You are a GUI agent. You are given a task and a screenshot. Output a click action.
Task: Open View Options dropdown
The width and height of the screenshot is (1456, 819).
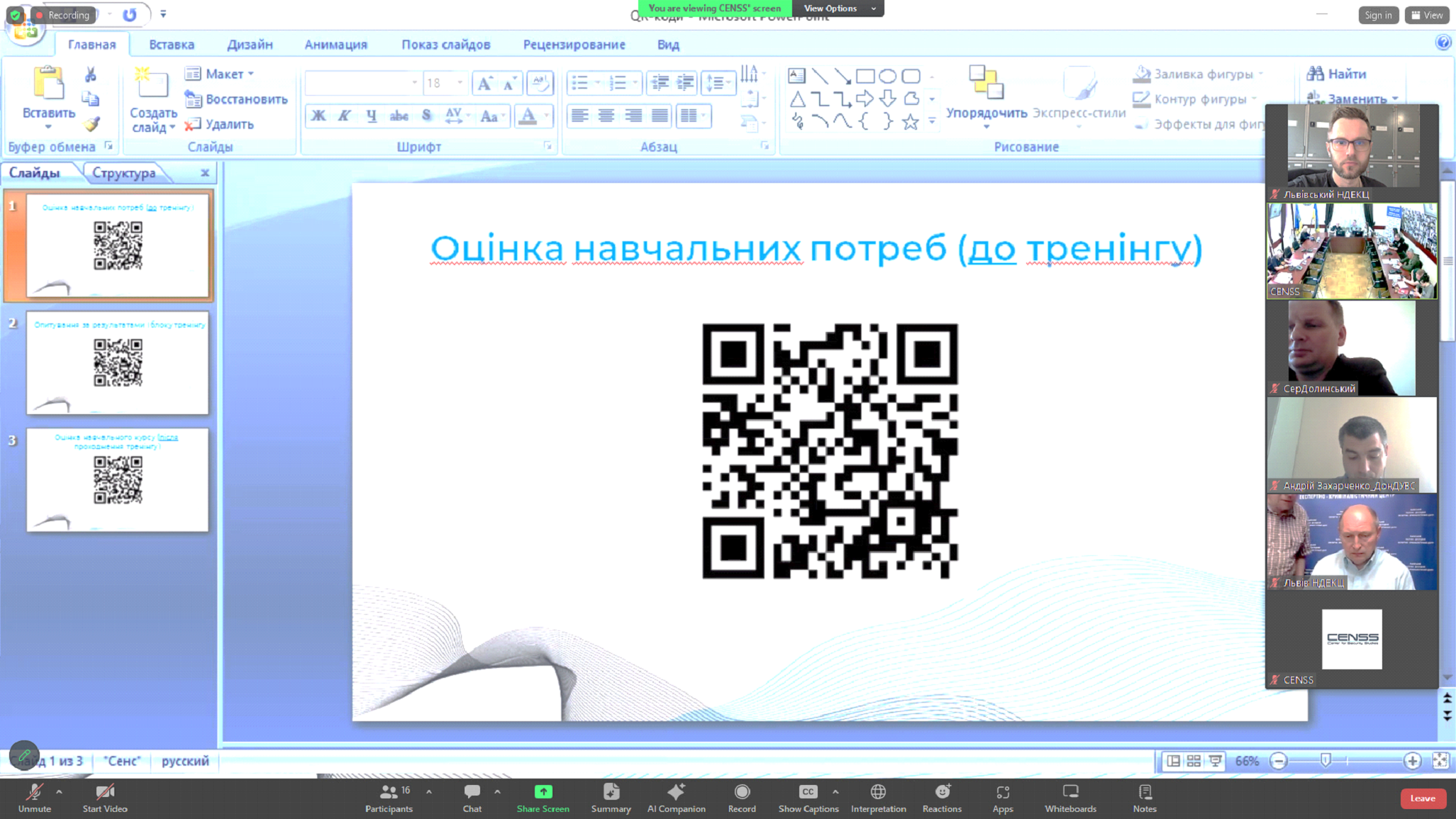click(838, 9)
